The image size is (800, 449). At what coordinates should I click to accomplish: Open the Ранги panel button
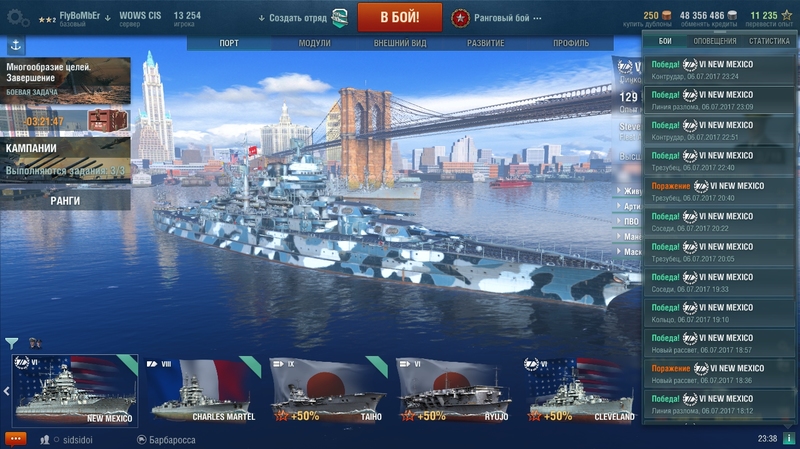click(65, 201)
